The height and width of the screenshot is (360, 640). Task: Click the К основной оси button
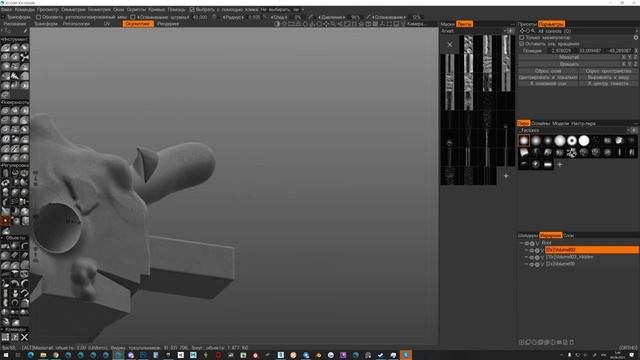tap(548, 83)
